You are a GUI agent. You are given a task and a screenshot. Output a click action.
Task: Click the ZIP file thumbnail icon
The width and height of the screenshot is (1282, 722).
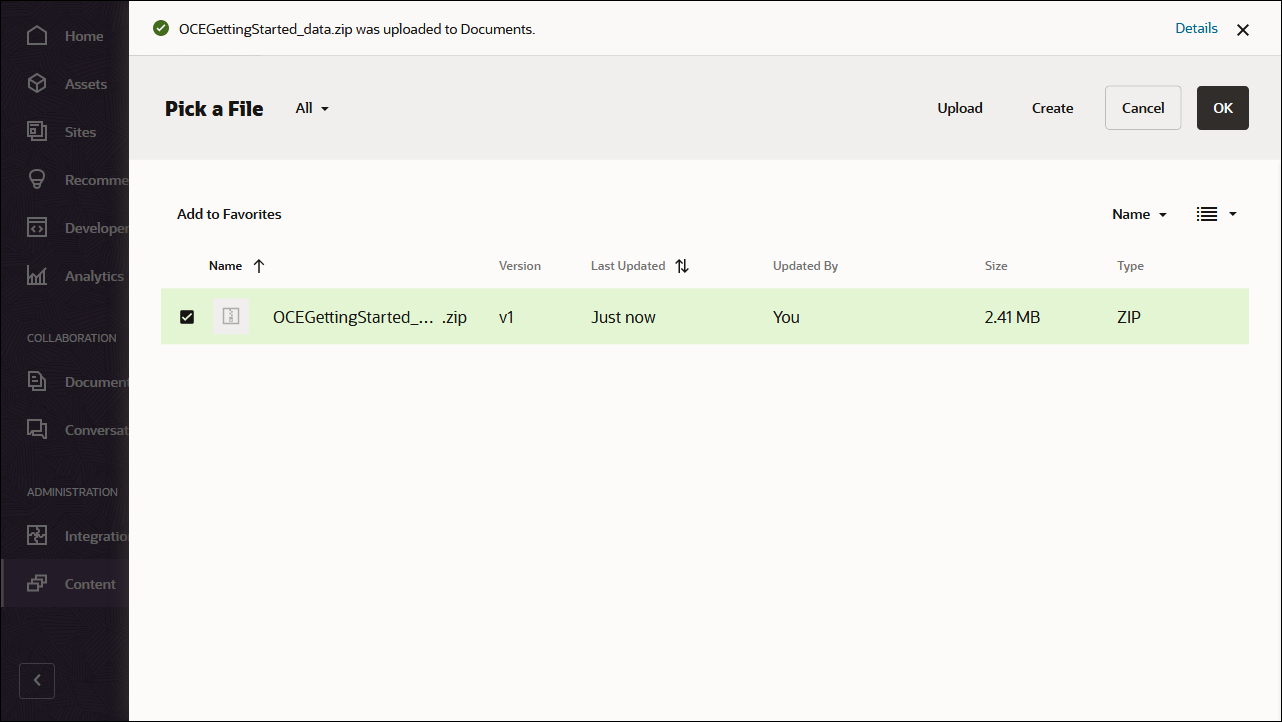[232, 316]
